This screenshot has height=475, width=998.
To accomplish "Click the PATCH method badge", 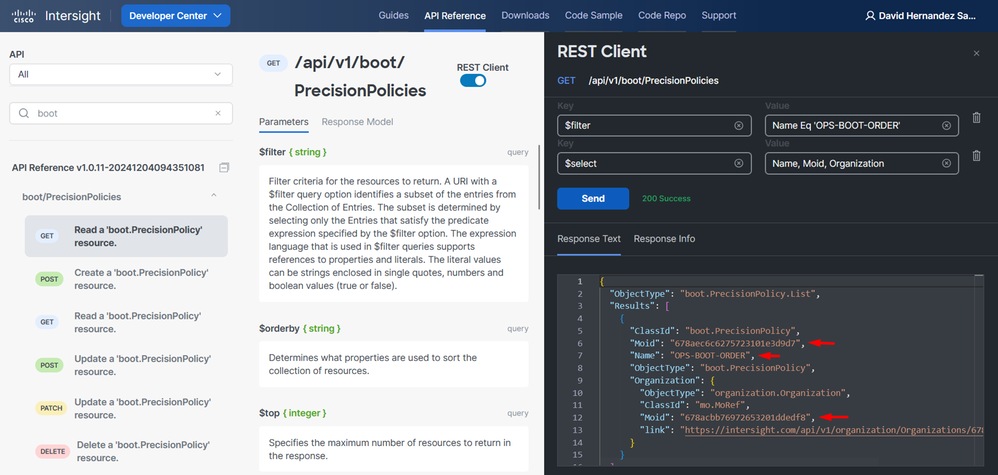I will click(50, 408).
